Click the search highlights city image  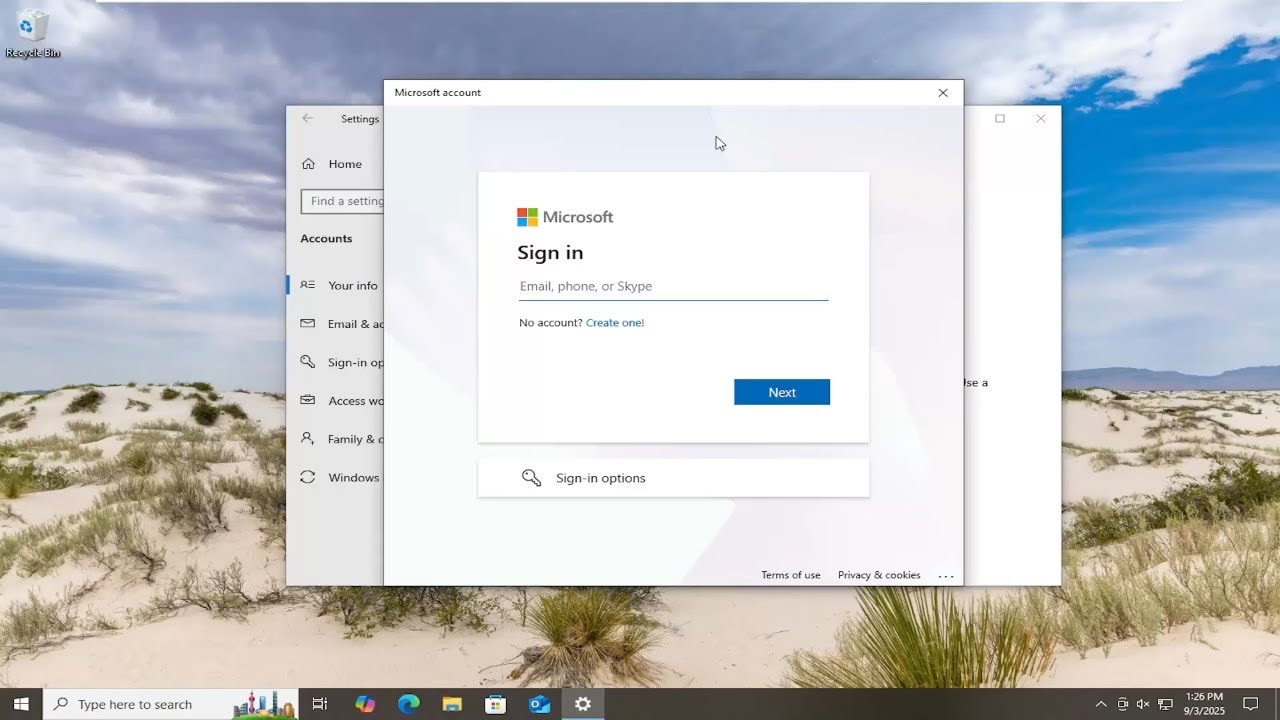point(264,704)
